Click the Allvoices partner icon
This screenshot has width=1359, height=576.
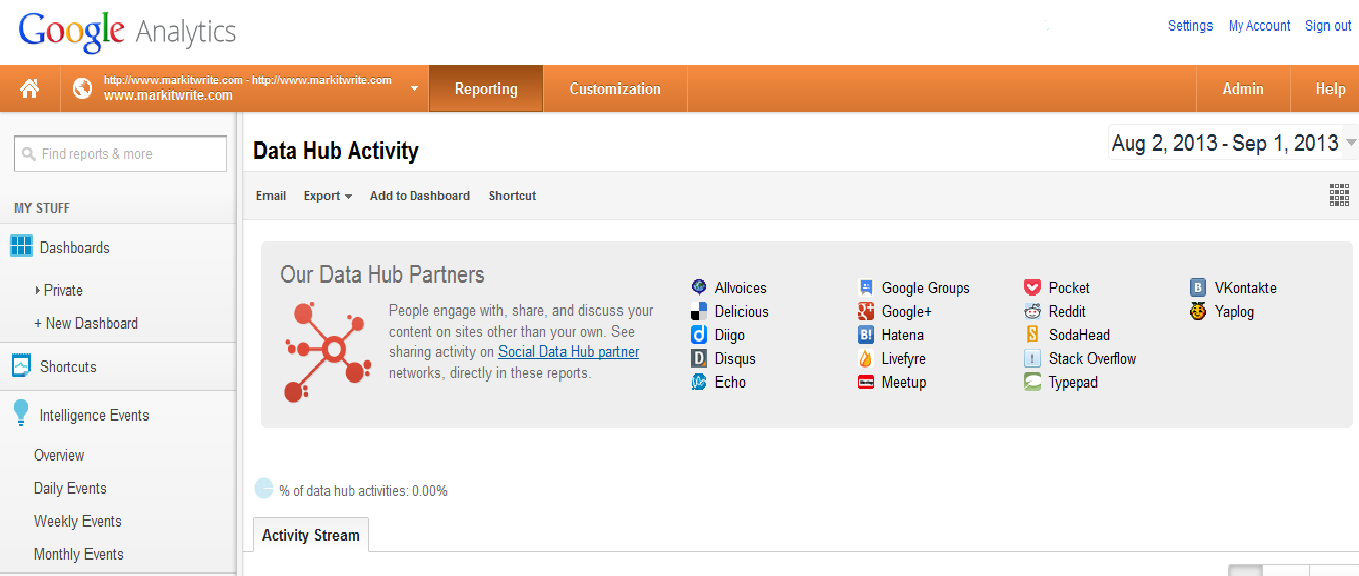click(x=699, y=287)
